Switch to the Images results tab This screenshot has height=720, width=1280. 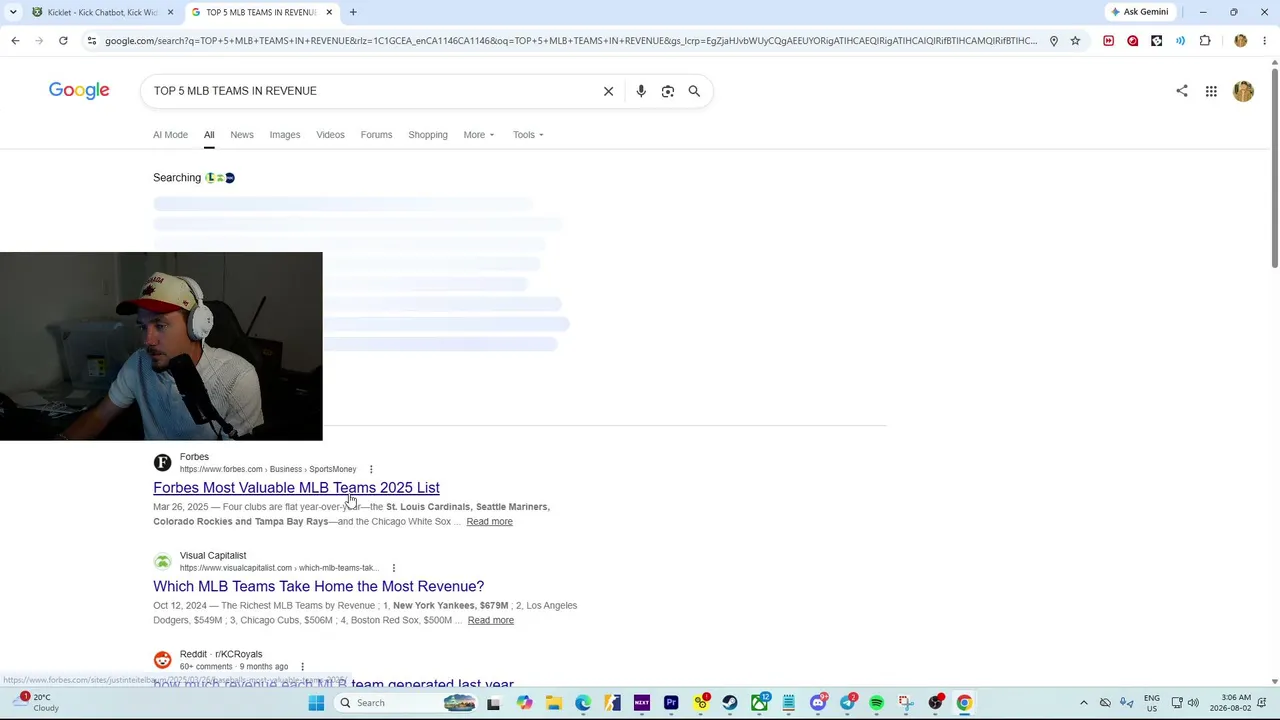285,135
